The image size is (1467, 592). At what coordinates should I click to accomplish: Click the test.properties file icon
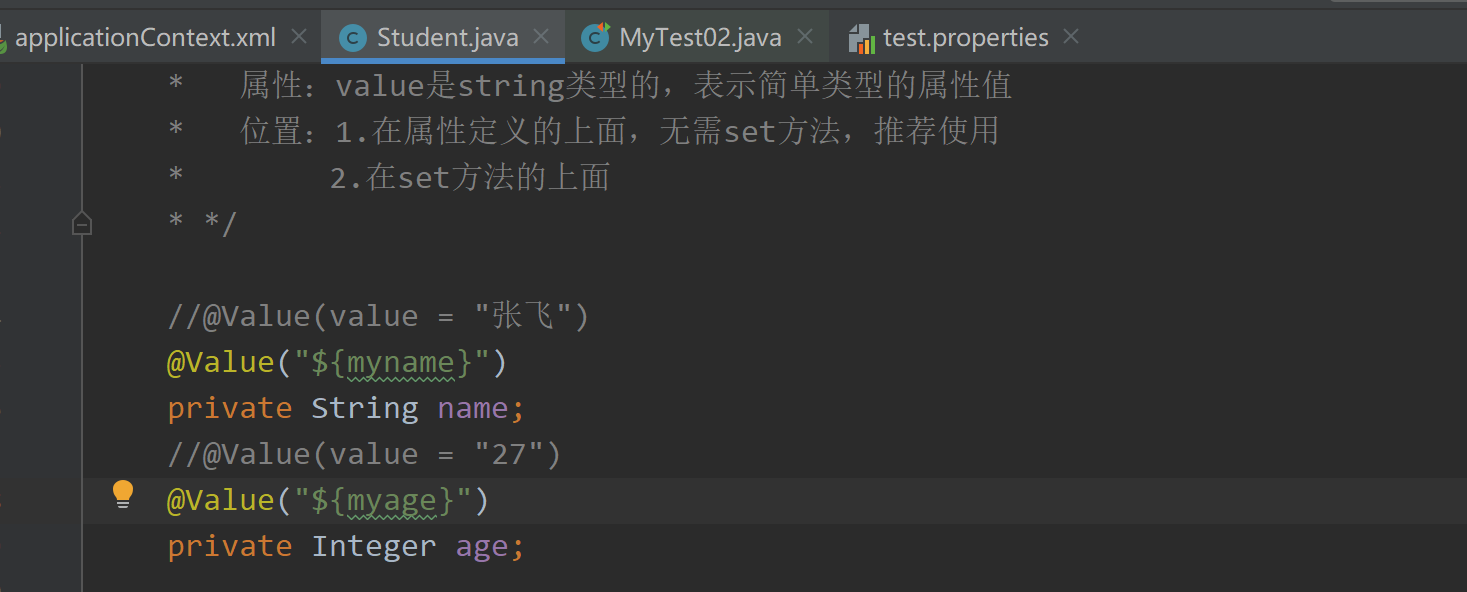pos(861,38)
